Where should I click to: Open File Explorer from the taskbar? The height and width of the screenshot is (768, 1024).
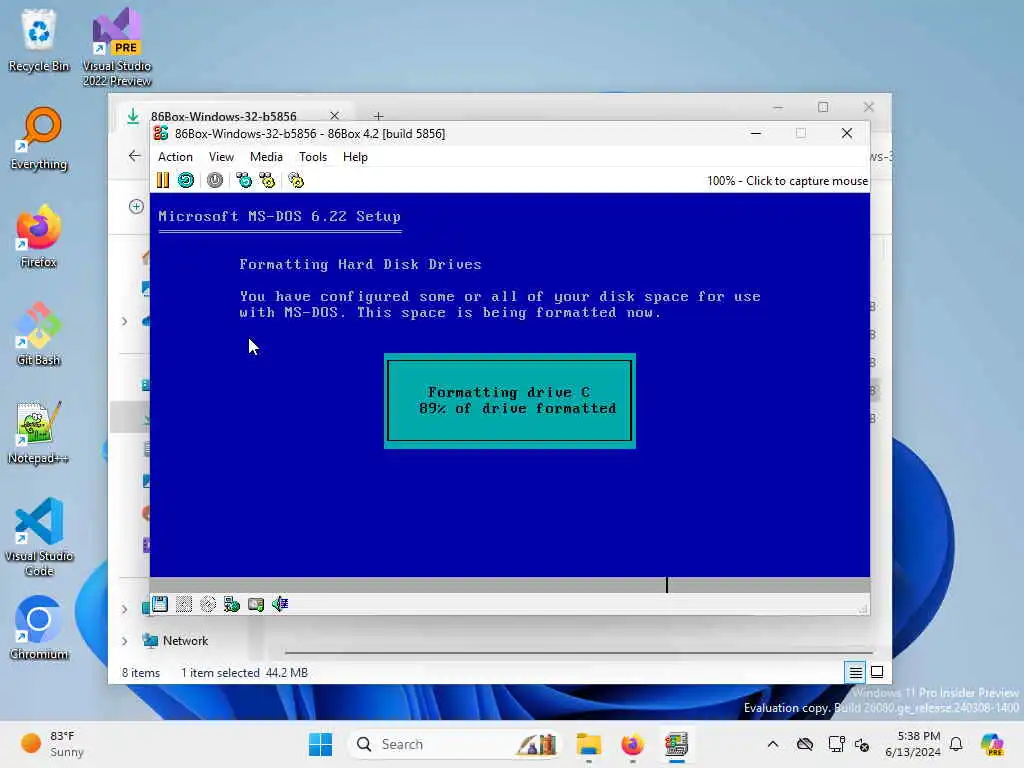tap(588, 744)
